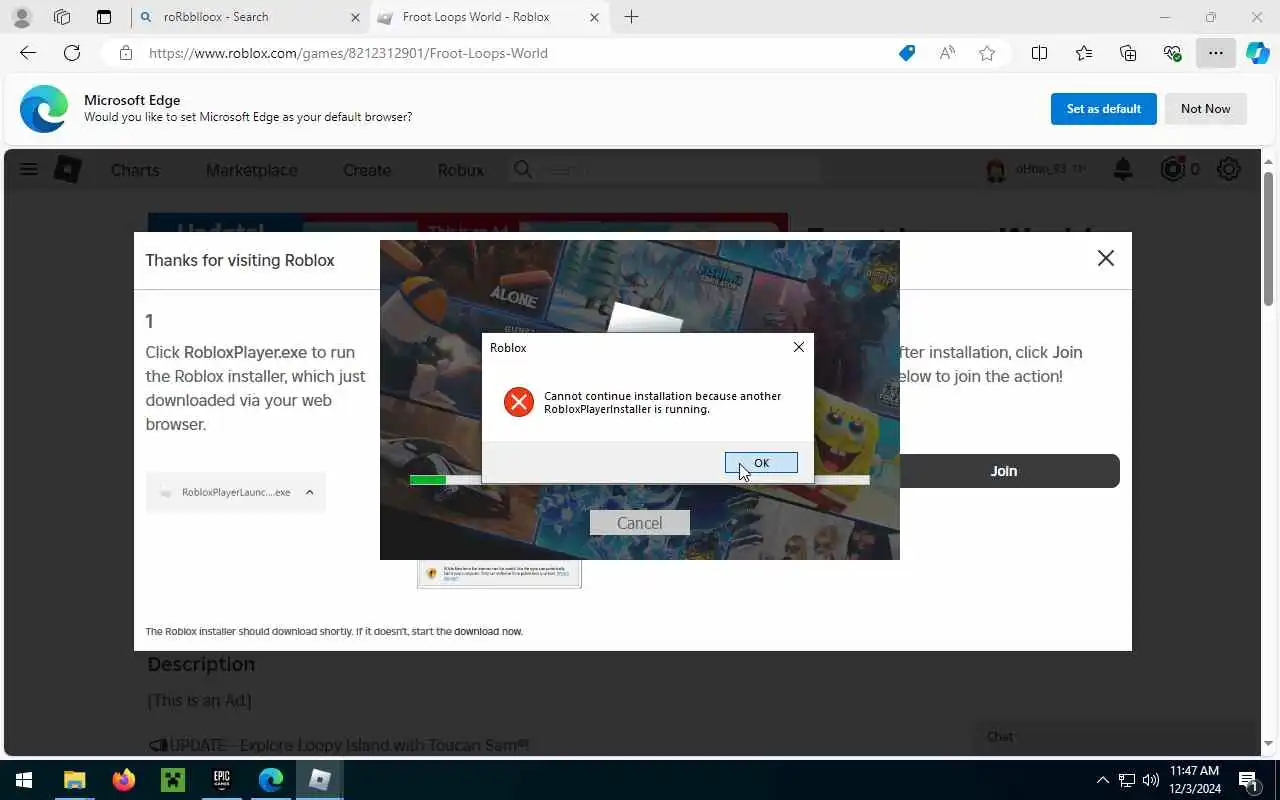Open a new browser tab
1280x800 pixels.
point(631,17)
